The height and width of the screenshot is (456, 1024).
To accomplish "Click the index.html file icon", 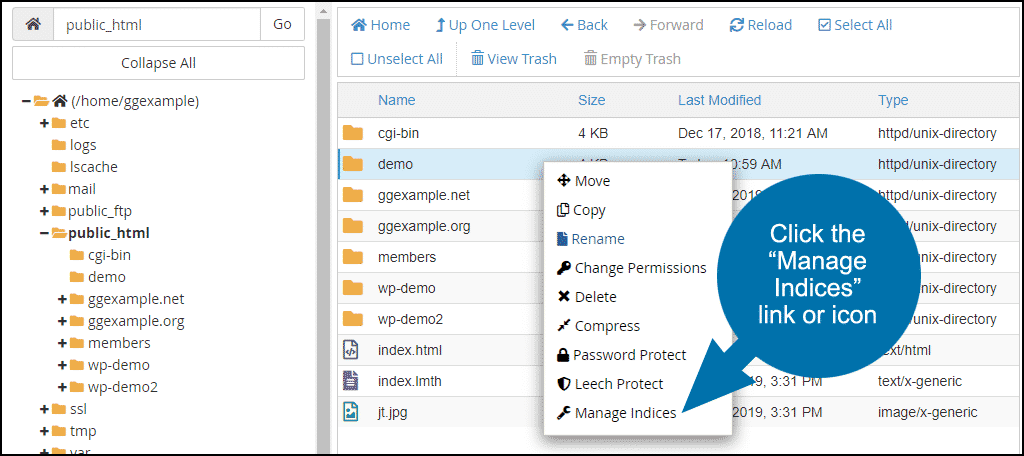I will (x=351, y=350).
